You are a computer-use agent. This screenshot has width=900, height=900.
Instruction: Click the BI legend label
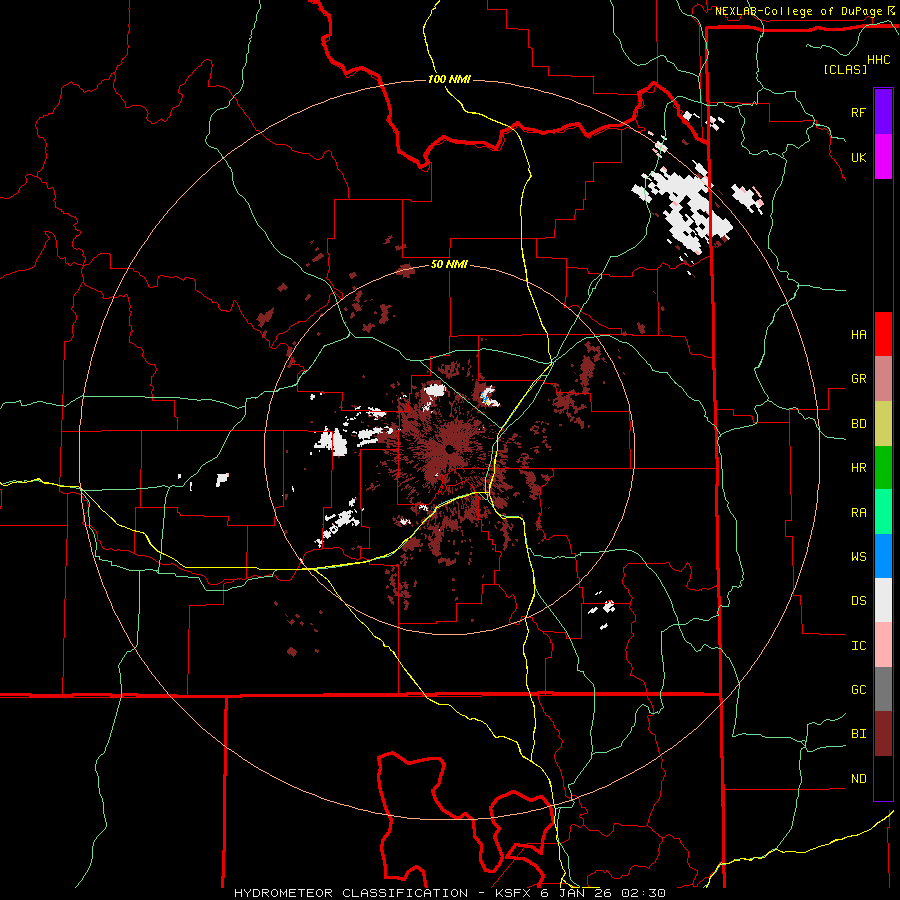(858, 734)
